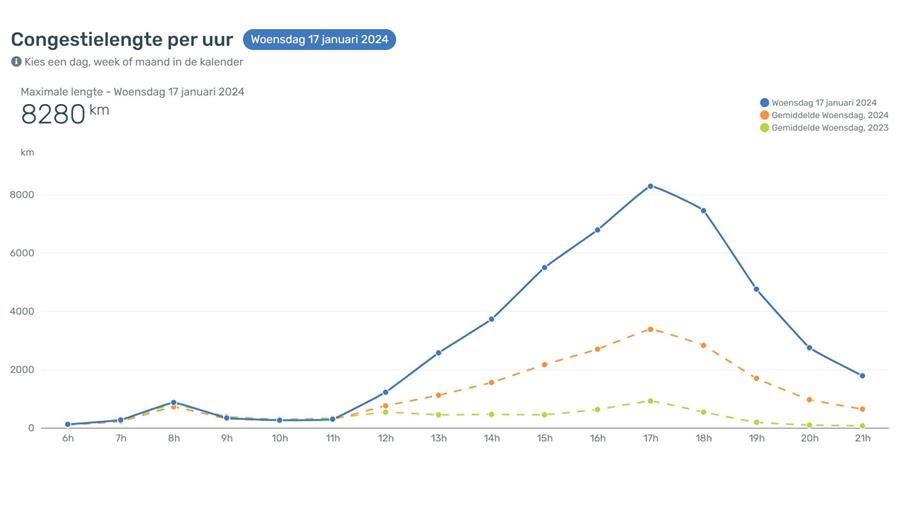Click the 'Congestielengte per uur' heading
This screenshot has height=507, width=900.
121,40
